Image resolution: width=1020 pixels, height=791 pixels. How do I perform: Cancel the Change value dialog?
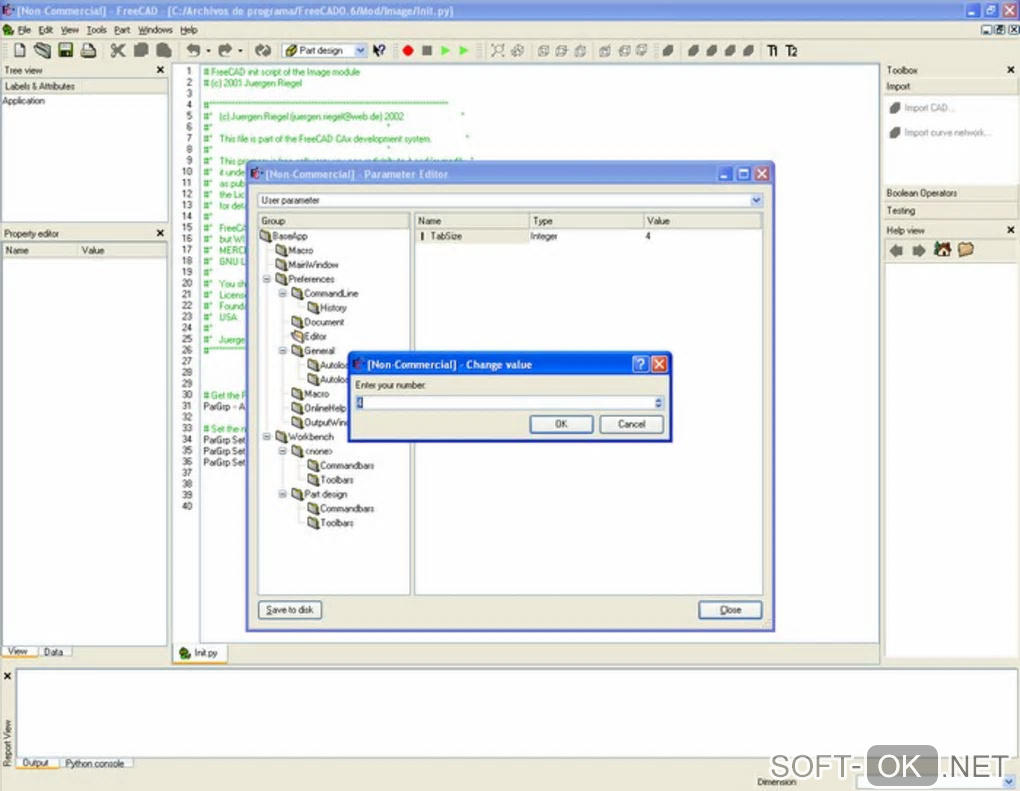click(x=631, y=424)
